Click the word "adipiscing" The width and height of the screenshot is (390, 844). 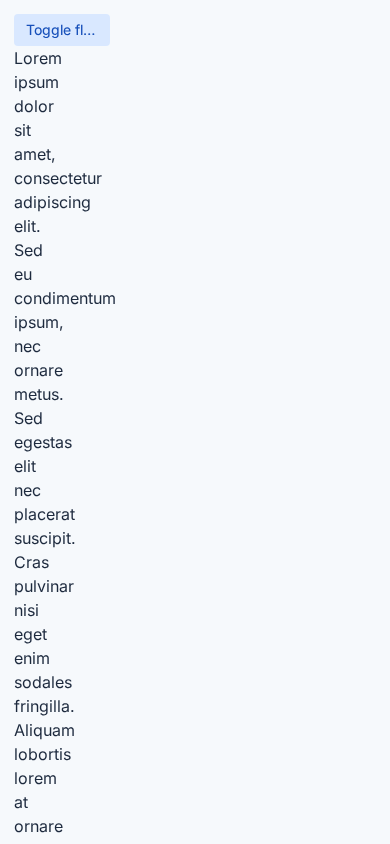point(52,203)
